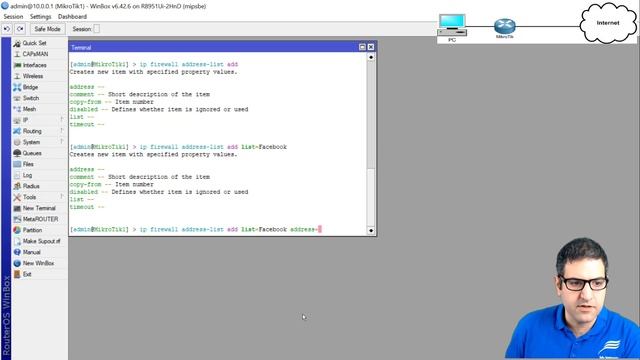This screenshot has height=360, width=640.
Task: Open the Partition sidebar icon
Action: click(x=17, y=230)
